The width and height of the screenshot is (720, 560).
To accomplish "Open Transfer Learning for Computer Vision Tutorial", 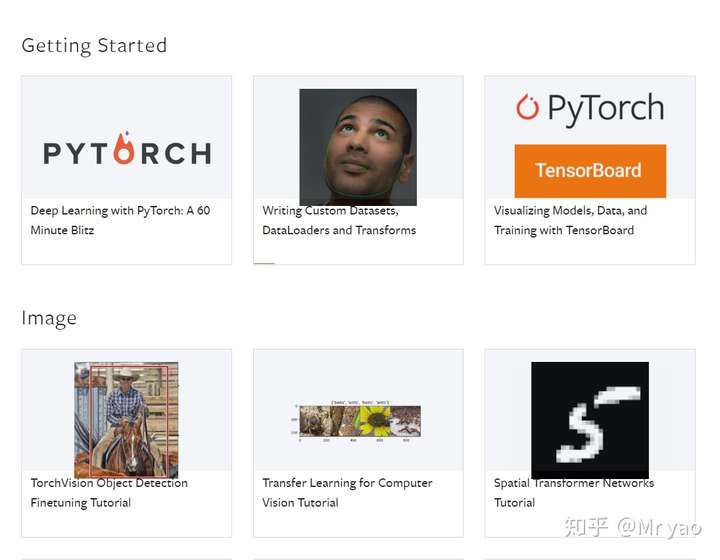I will click(347, 493).
